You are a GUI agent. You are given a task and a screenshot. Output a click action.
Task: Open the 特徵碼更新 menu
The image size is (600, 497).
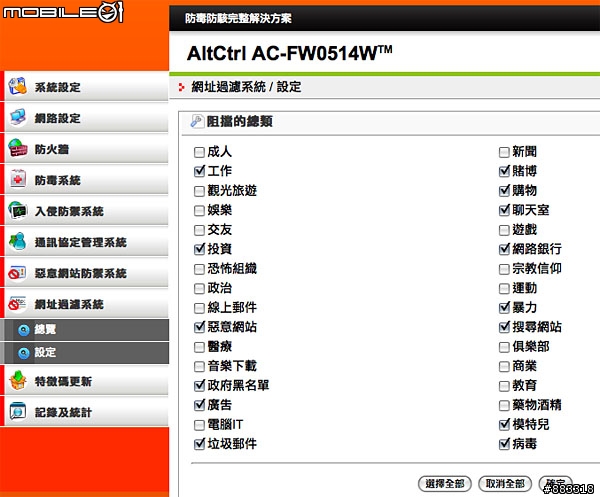click(x=86, y=381)
